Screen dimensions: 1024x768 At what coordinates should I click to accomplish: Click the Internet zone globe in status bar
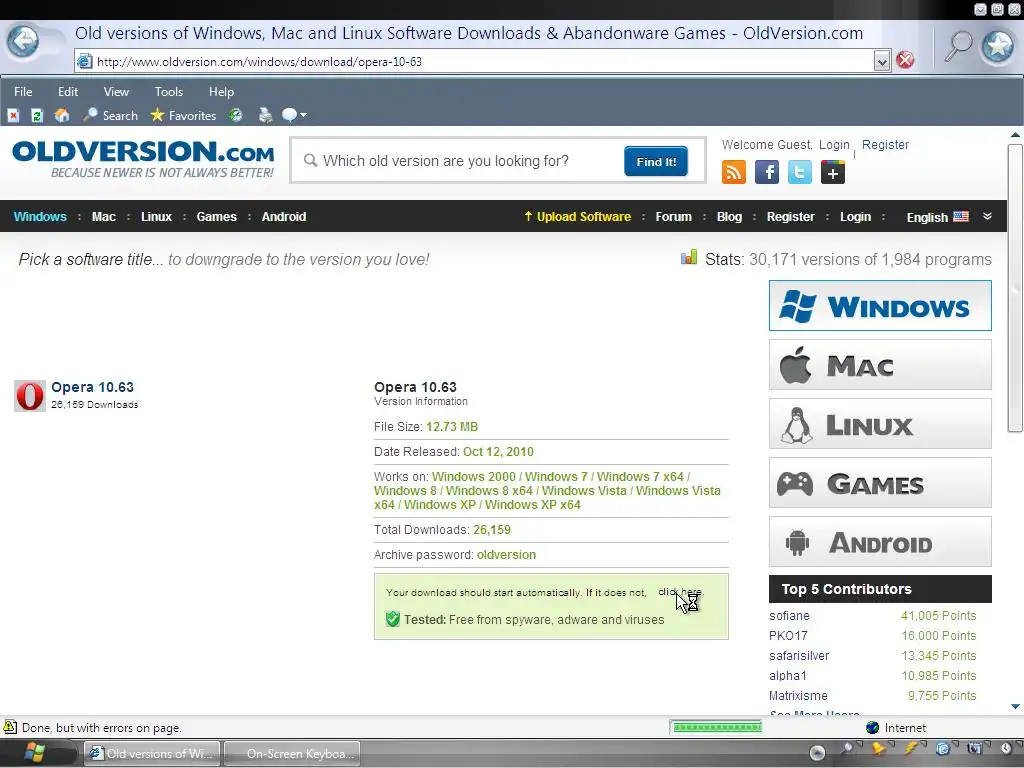click(x=872, y=728)
